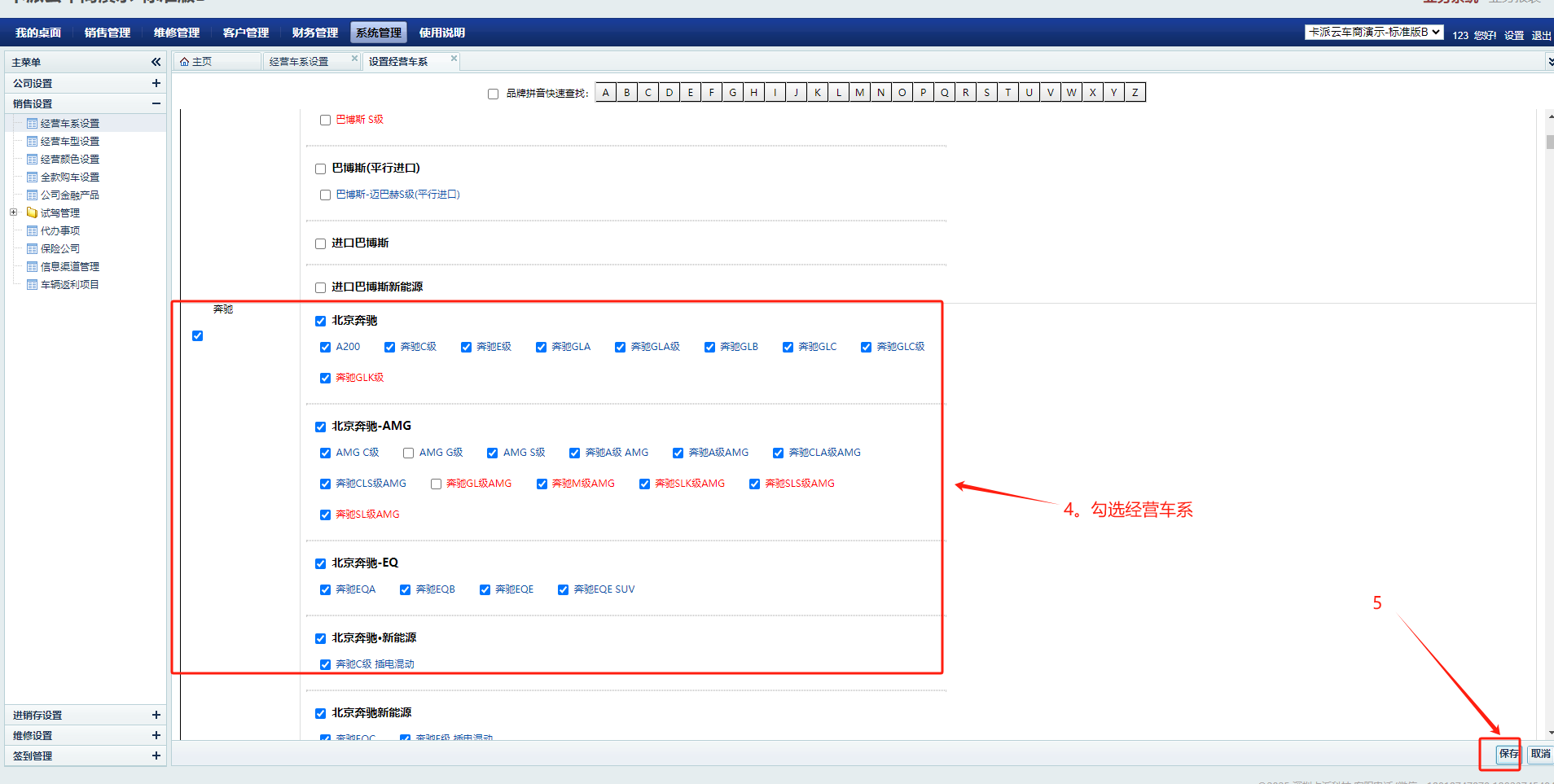Enable the 品牌拼音快速查找 checkbox

click(493, 94)
